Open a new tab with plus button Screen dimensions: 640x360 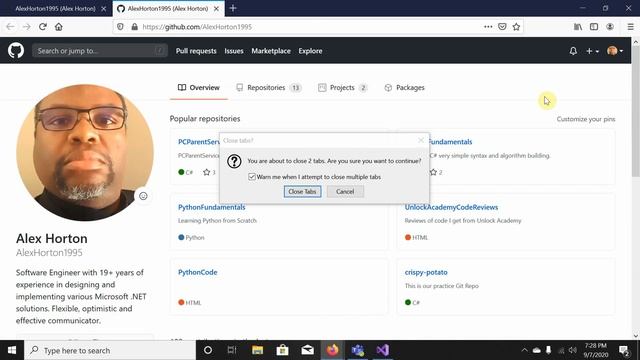(233, 8)
